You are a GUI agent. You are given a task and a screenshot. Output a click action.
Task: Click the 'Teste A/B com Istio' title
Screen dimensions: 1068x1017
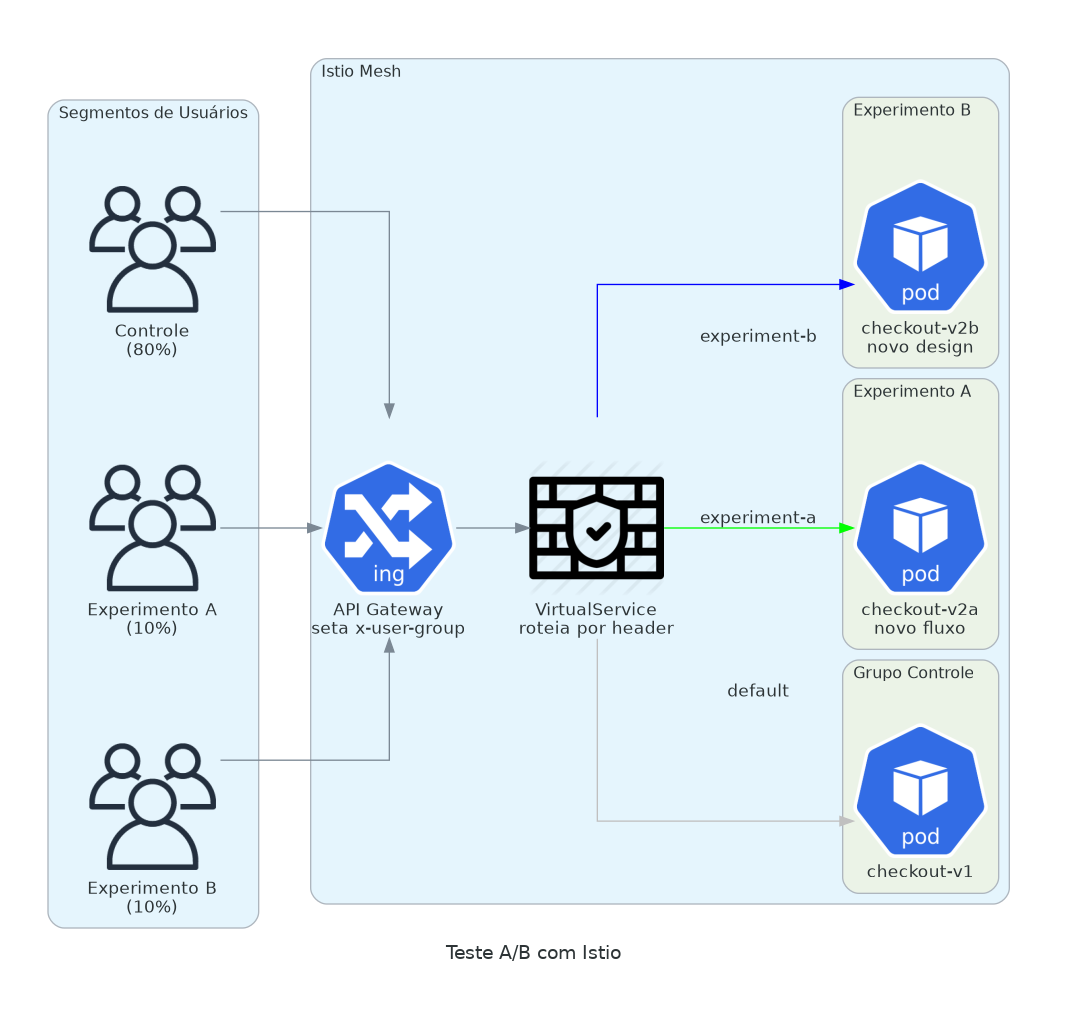tap(533, 952)
